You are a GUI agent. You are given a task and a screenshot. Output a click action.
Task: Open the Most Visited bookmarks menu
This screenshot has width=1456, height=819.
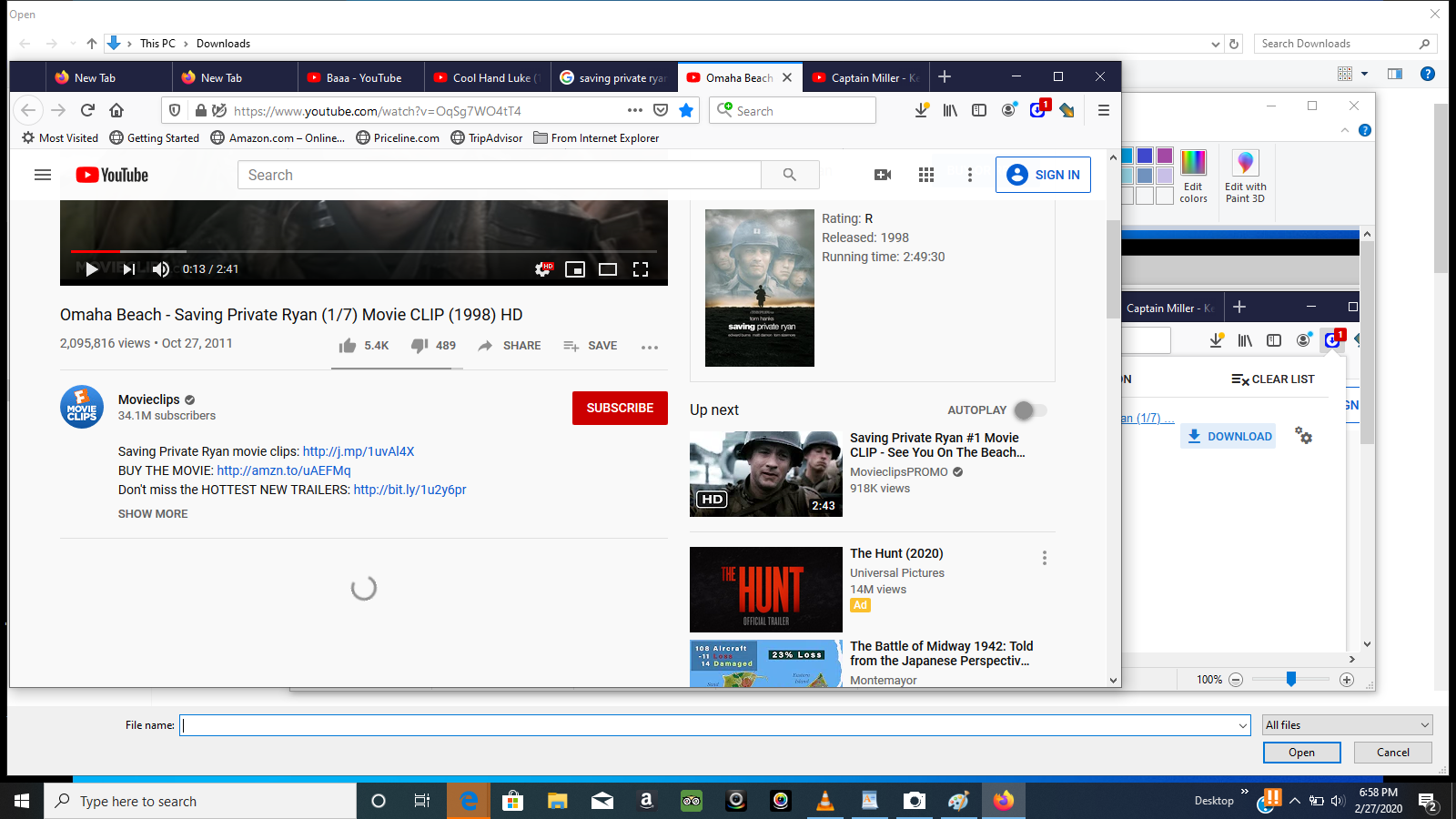60,138
